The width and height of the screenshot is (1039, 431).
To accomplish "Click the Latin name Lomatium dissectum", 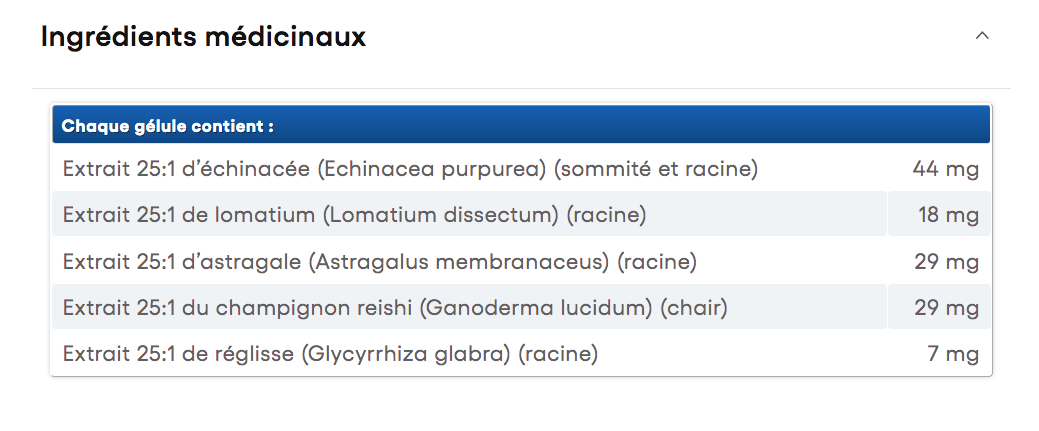I will coord(445,215).
